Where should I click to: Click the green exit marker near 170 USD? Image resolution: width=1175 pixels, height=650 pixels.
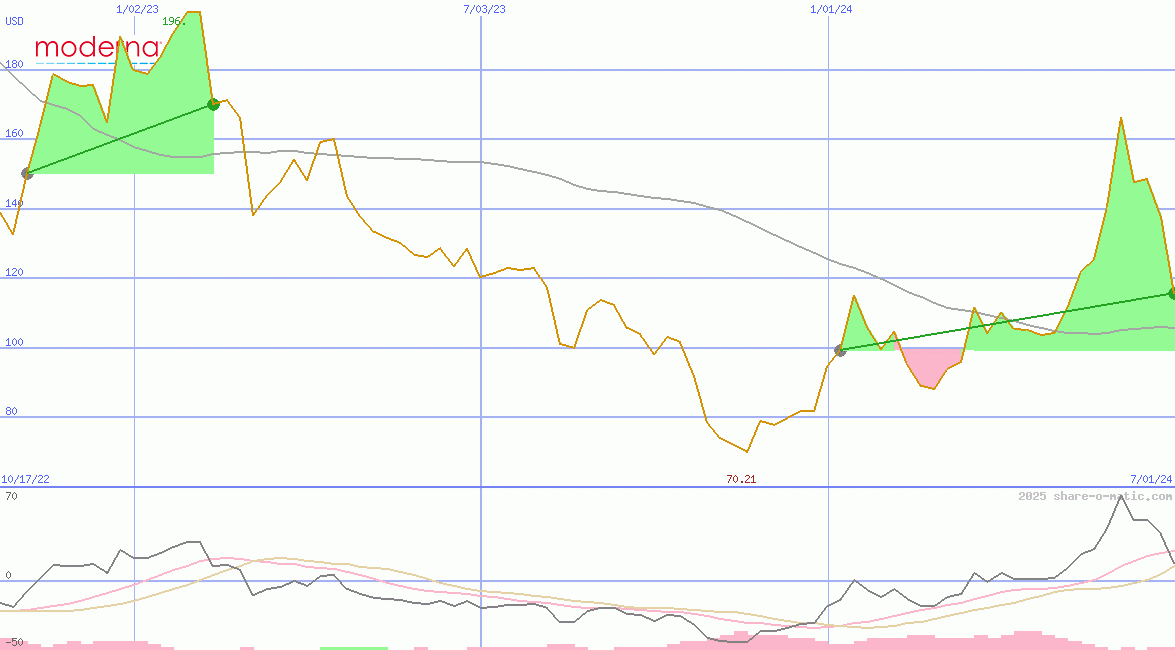tap(213, 104)
